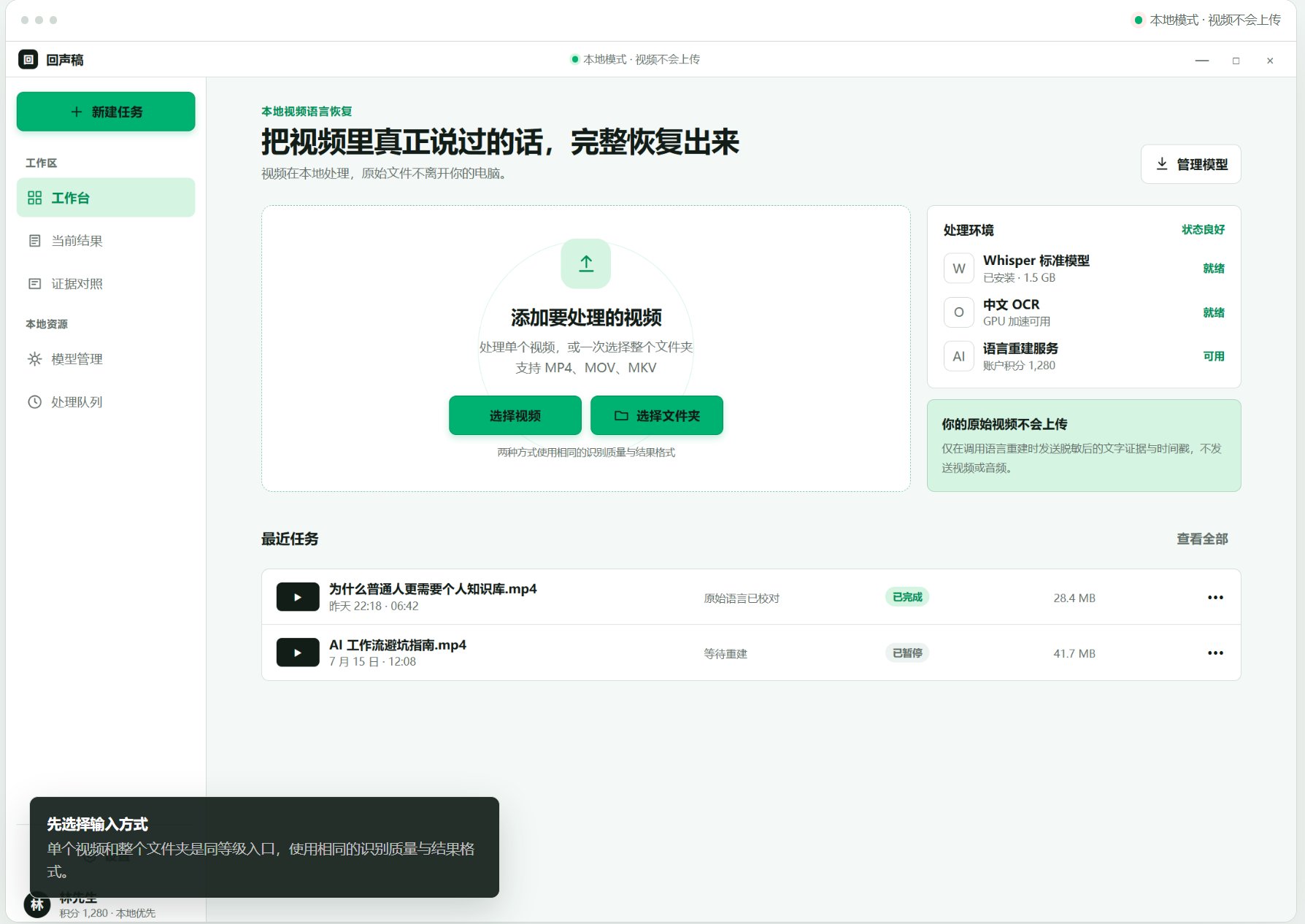Open the 查看全部 link for recent tasks
Image resolution: width=1305 pixels, height=924 pixels.
coord(1202,539)
